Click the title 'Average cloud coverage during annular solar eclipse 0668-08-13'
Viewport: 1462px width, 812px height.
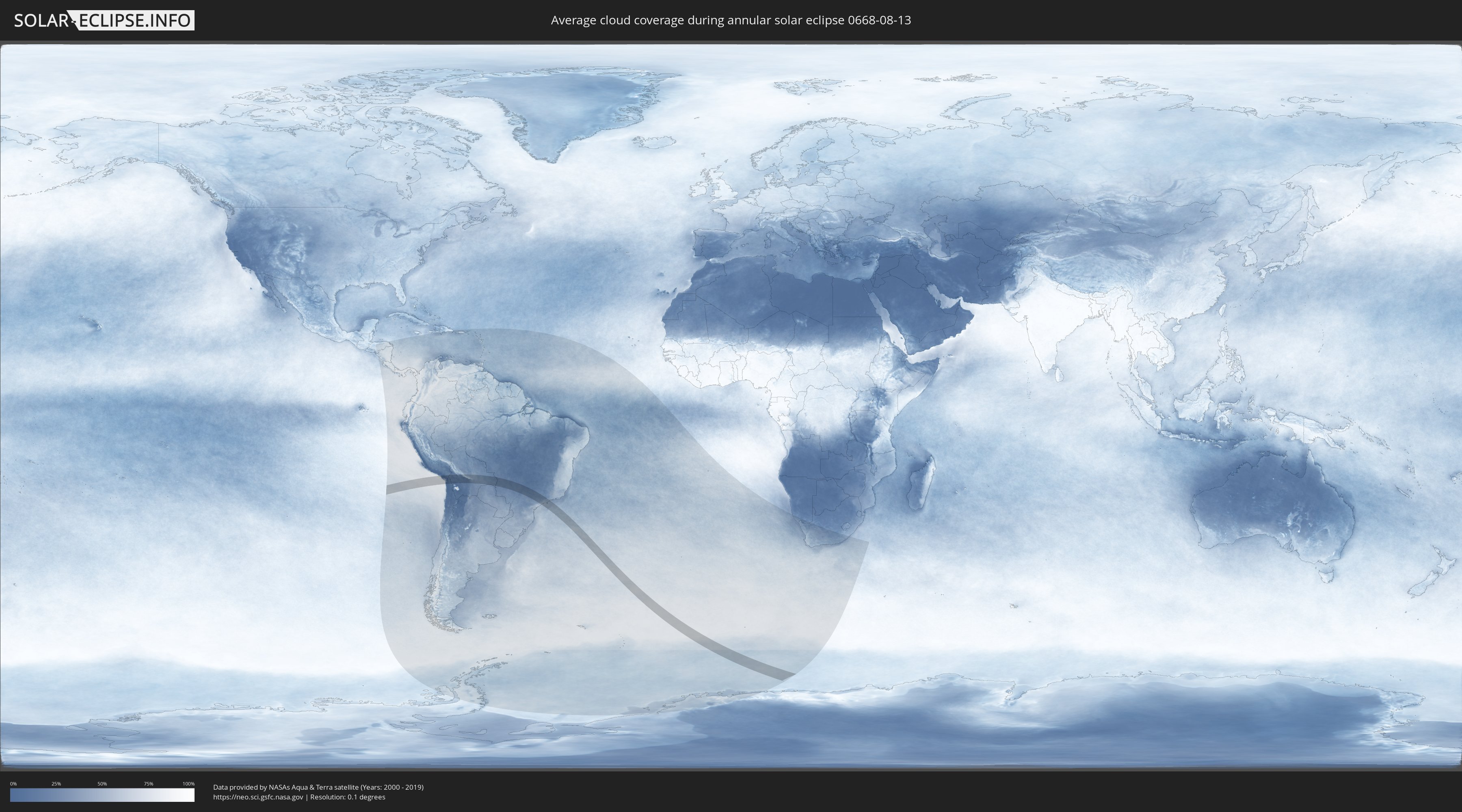731,20
